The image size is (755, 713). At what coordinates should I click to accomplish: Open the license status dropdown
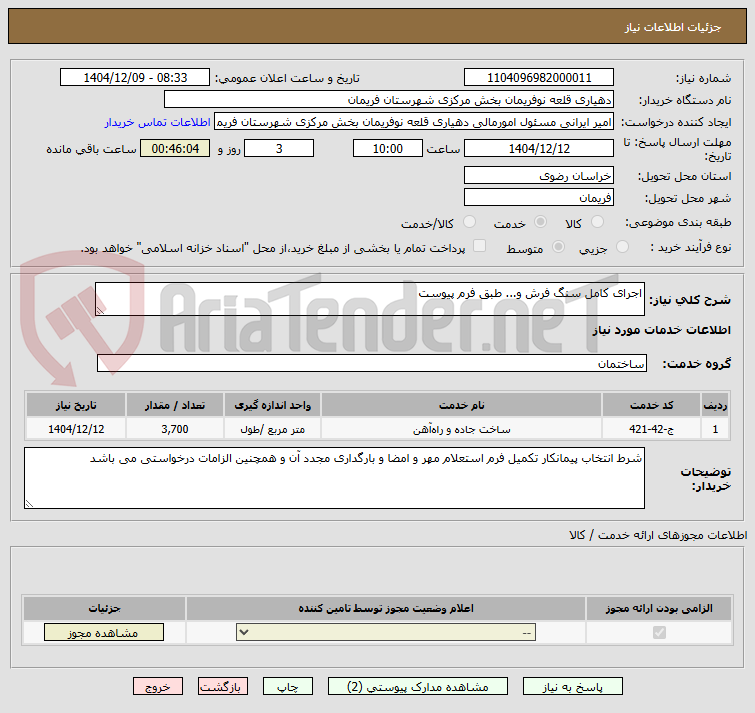pyautogui.click(x=386, y=633)
